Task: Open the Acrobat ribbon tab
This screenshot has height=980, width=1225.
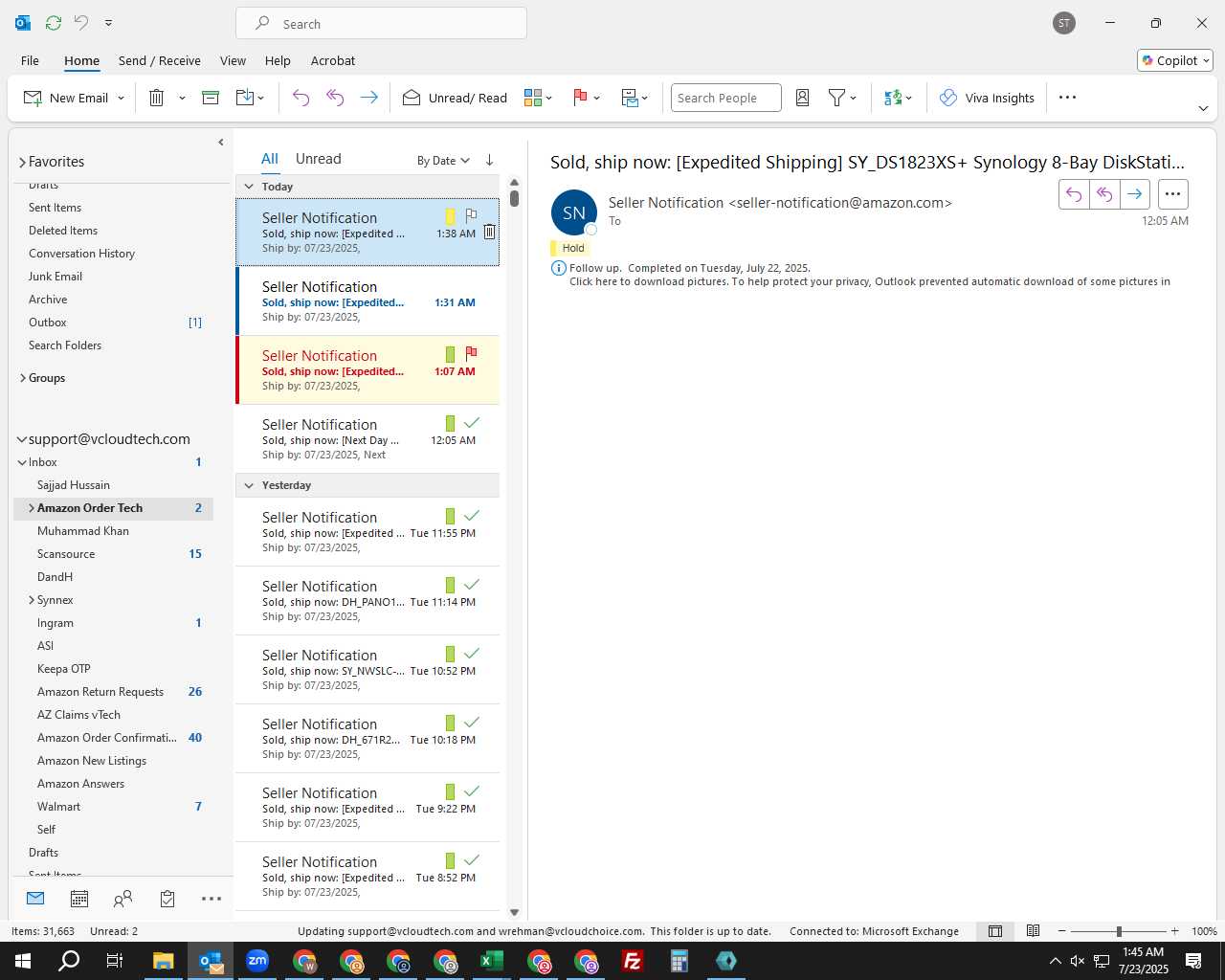Action: coord(333,60)
